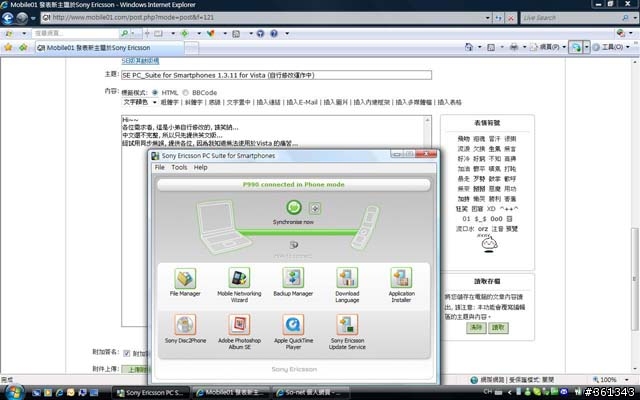Viewport: 640px width, 400px height.
Task: Open the text color dropdown
Action: (140, 102)
